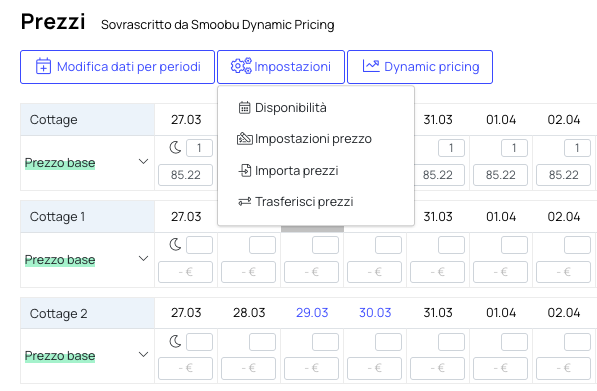Expand the Prezzo base dropdown for Cottage 1
This screenshot has width=597, height=391.
[x=143, y=259]
